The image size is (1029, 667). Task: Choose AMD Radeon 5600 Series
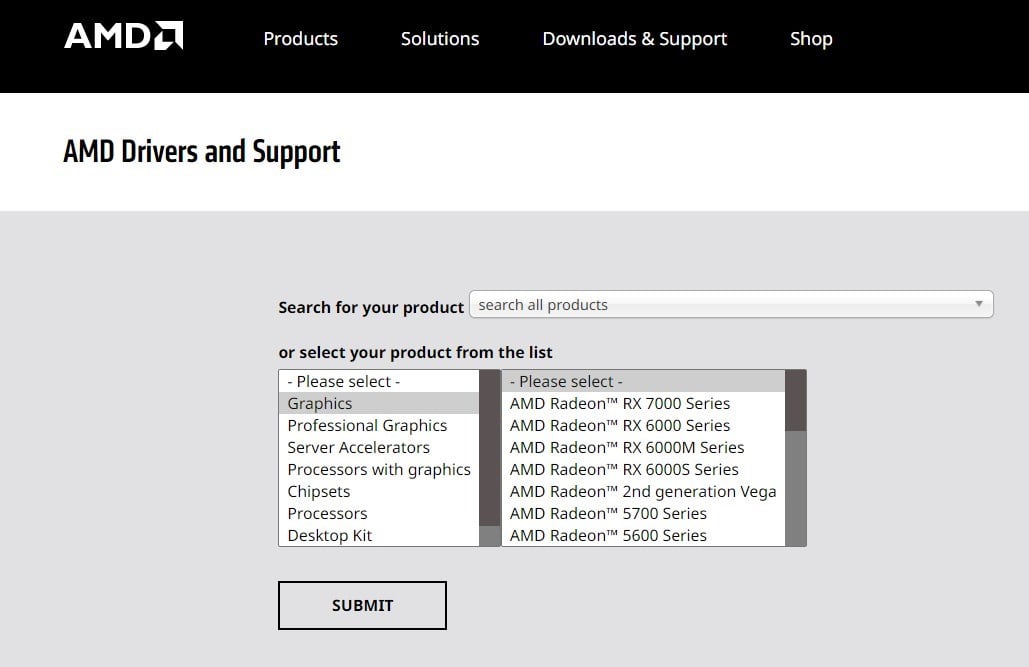[x=643, y=535]
